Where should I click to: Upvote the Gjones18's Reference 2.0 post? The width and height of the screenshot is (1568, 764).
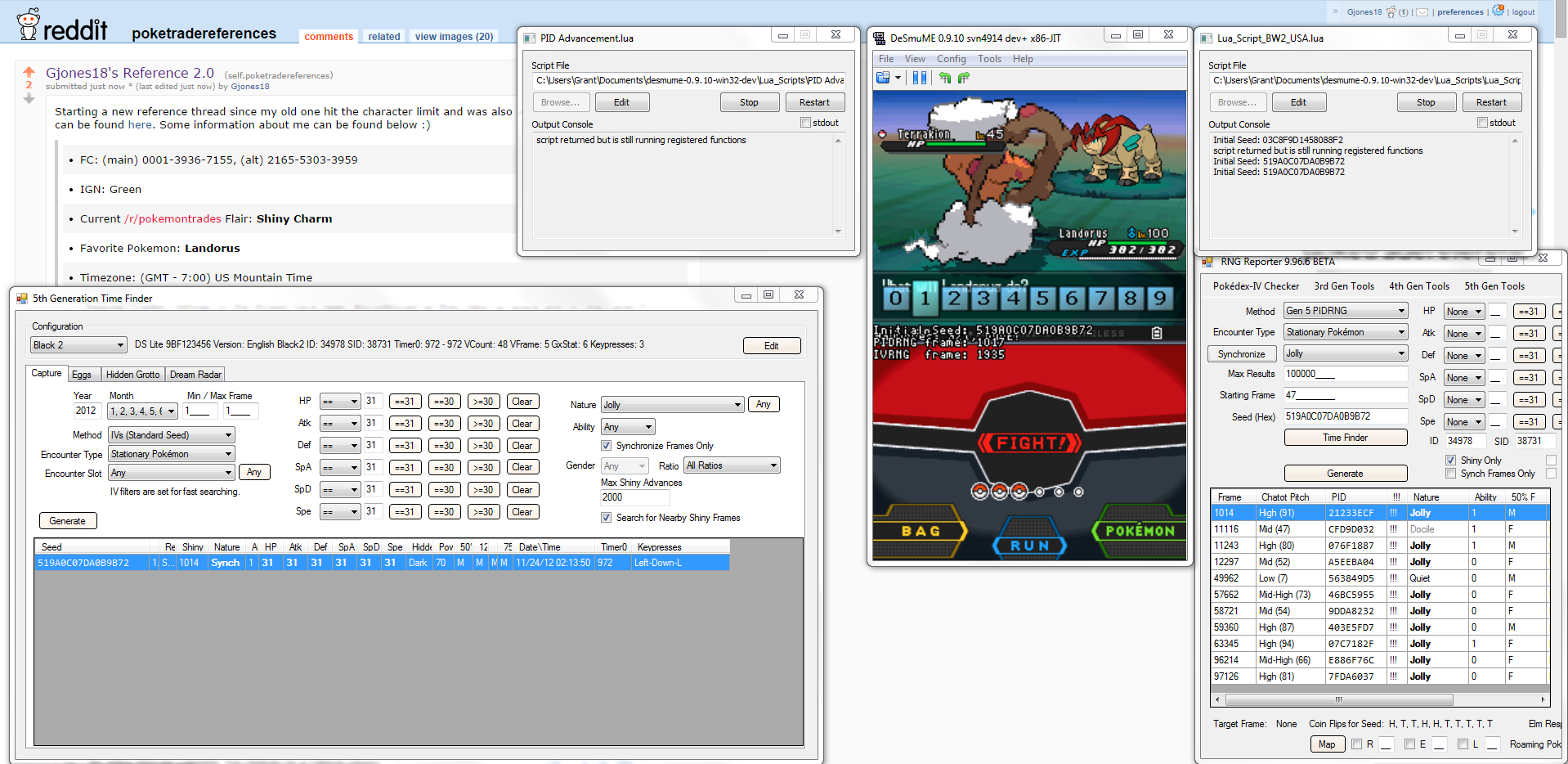coord(29,71)
